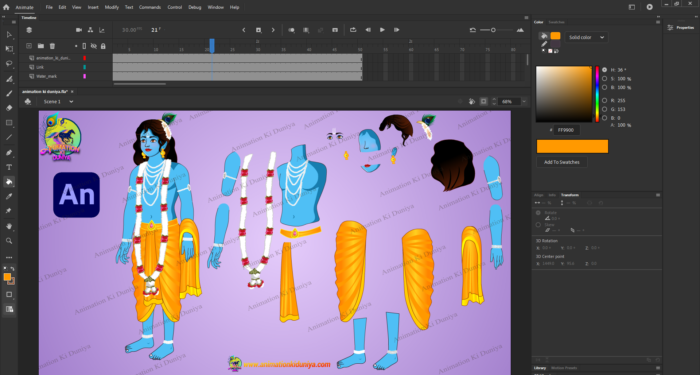Pick the Eraser tool

9,108
